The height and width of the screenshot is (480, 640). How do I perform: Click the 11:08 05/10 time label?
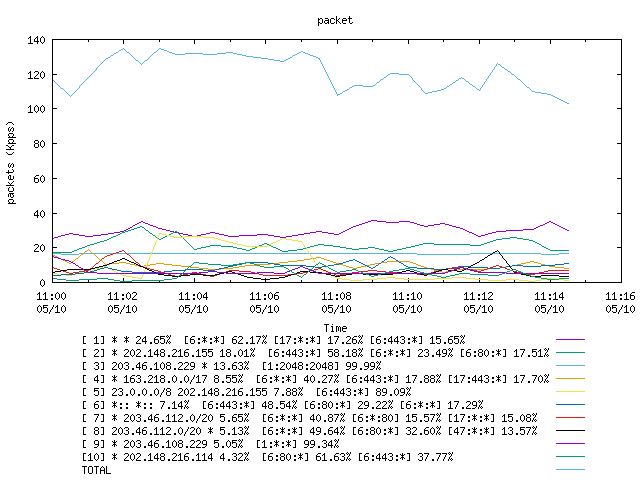point(336,302)
